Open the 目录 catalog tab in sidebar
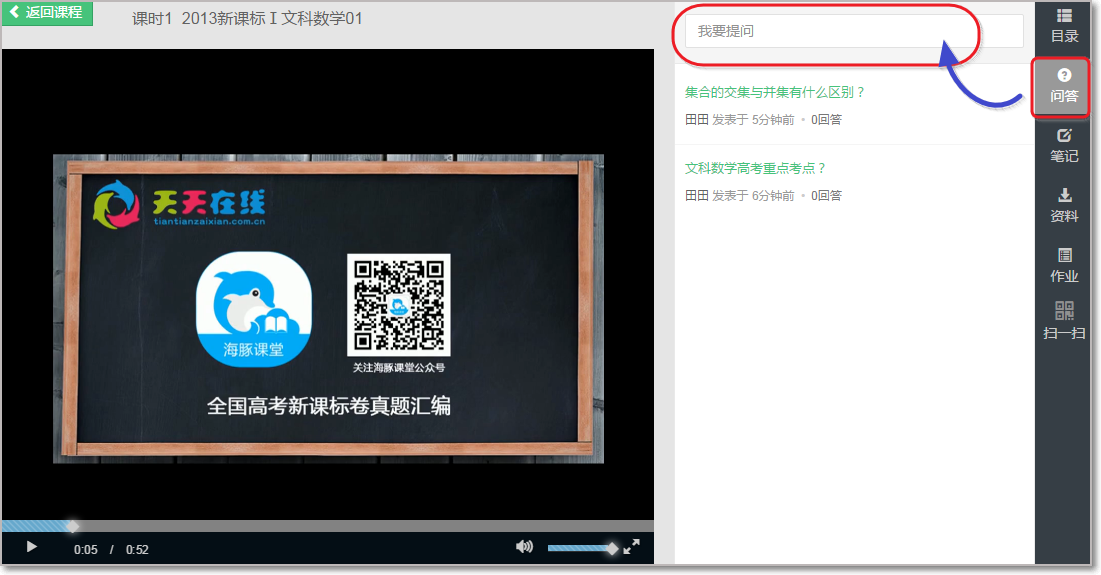1101x575 pixels. [1064, 26]
